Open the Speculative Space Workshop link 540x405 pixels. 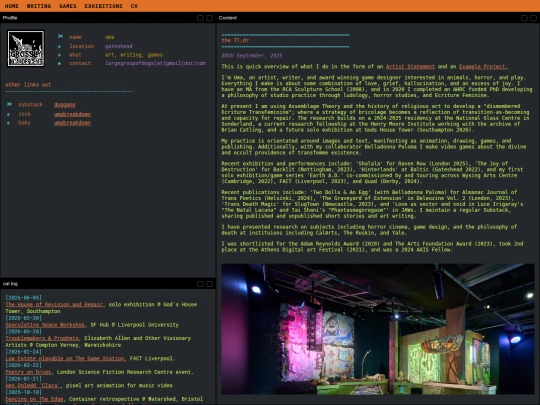pos(45,325)
